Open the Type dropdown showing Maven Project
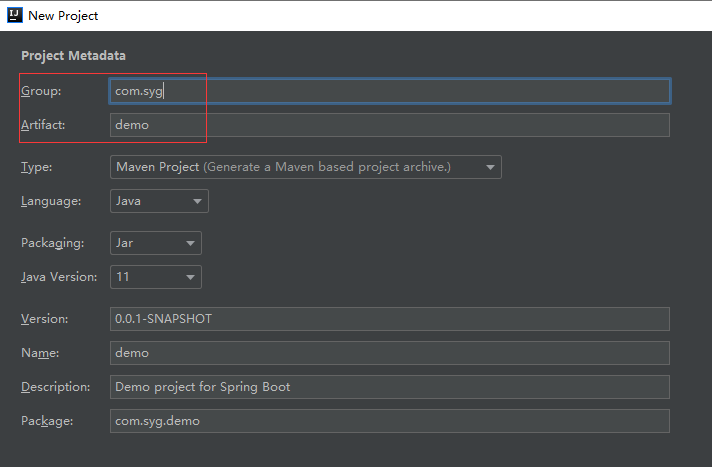The image size is (712, 467). tap(306, 167)
